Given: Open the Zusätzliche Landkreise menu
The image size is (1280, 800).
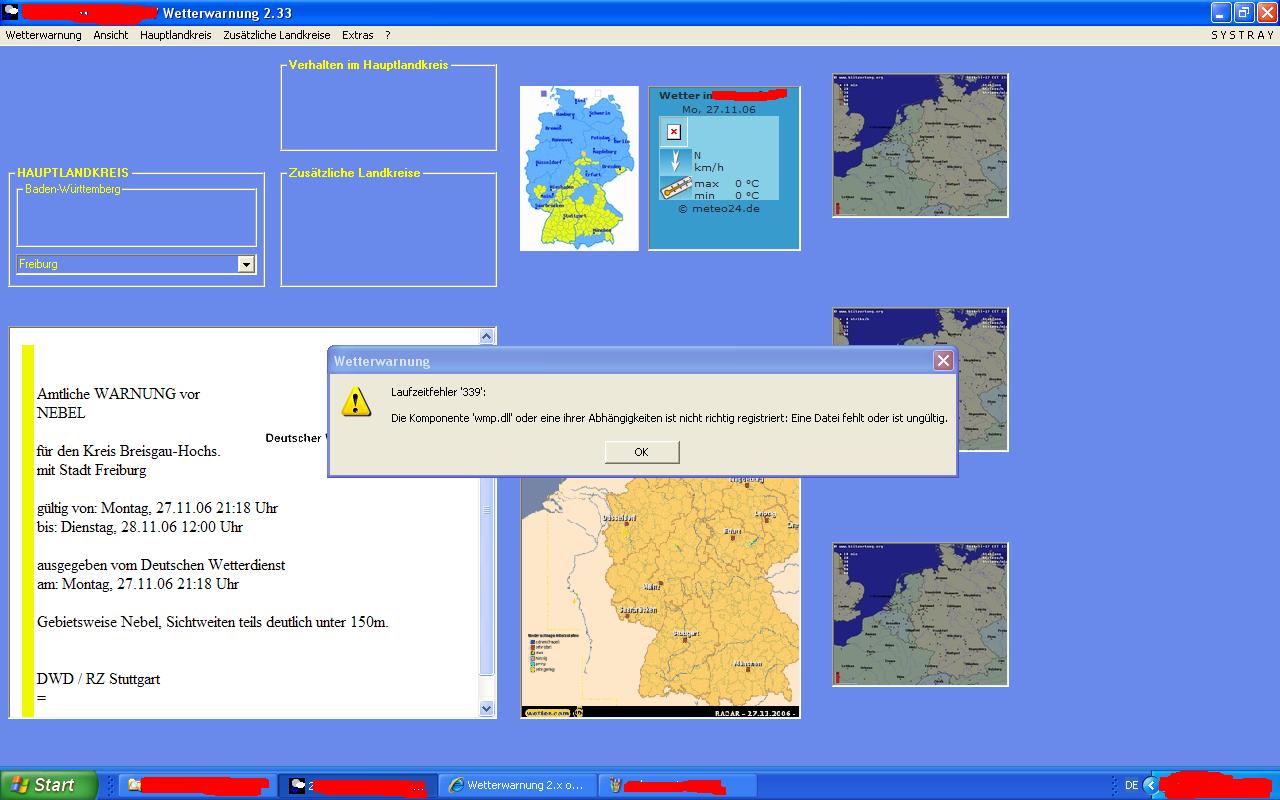Looking at the screenshot, I should click(x=277, y=35).
